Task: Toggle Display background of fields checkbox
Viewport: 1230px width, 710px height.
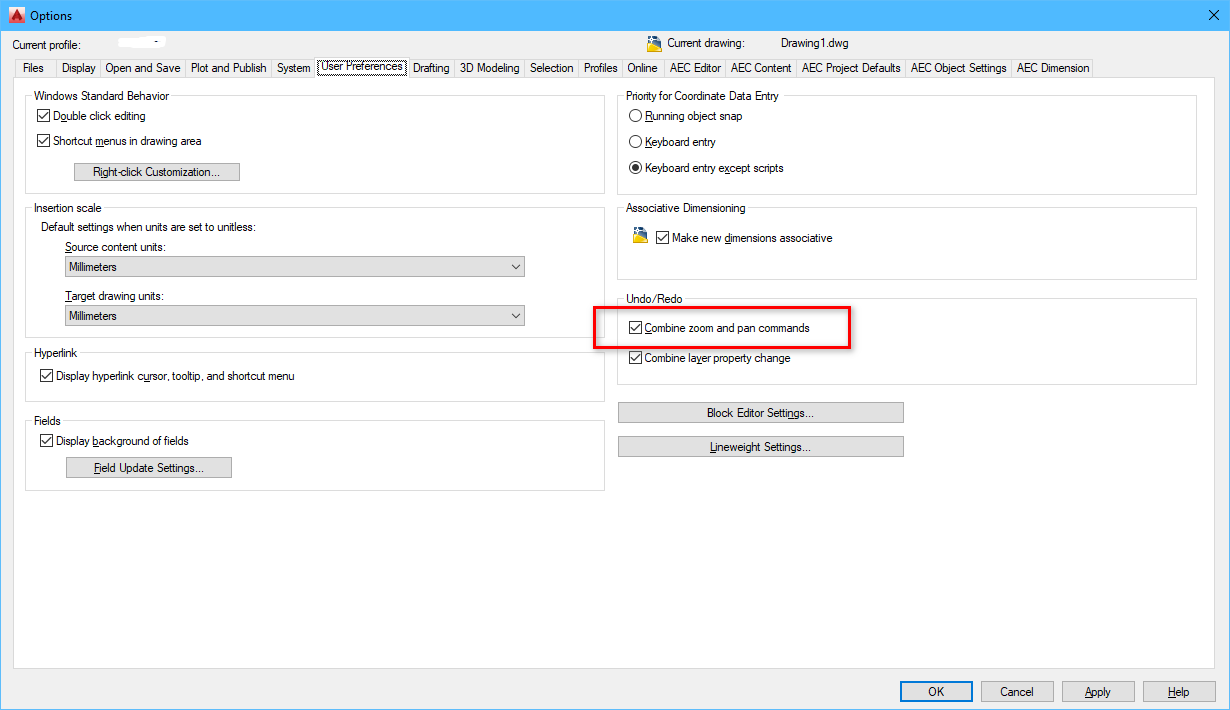Action: coord(47,441)
